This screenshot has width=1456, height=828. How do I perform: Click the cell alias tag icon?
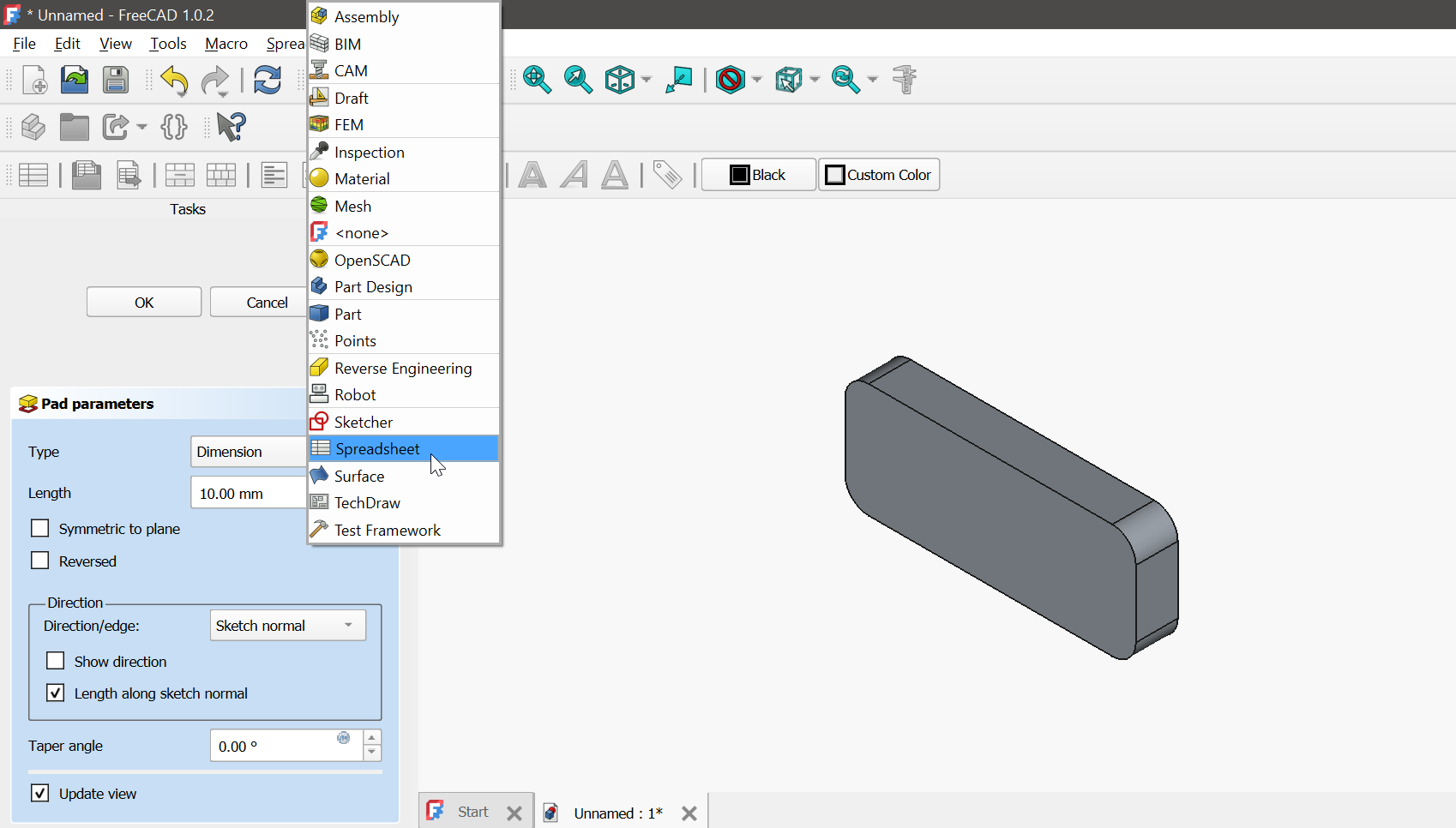pyautogui.click(x=667, y=175)
